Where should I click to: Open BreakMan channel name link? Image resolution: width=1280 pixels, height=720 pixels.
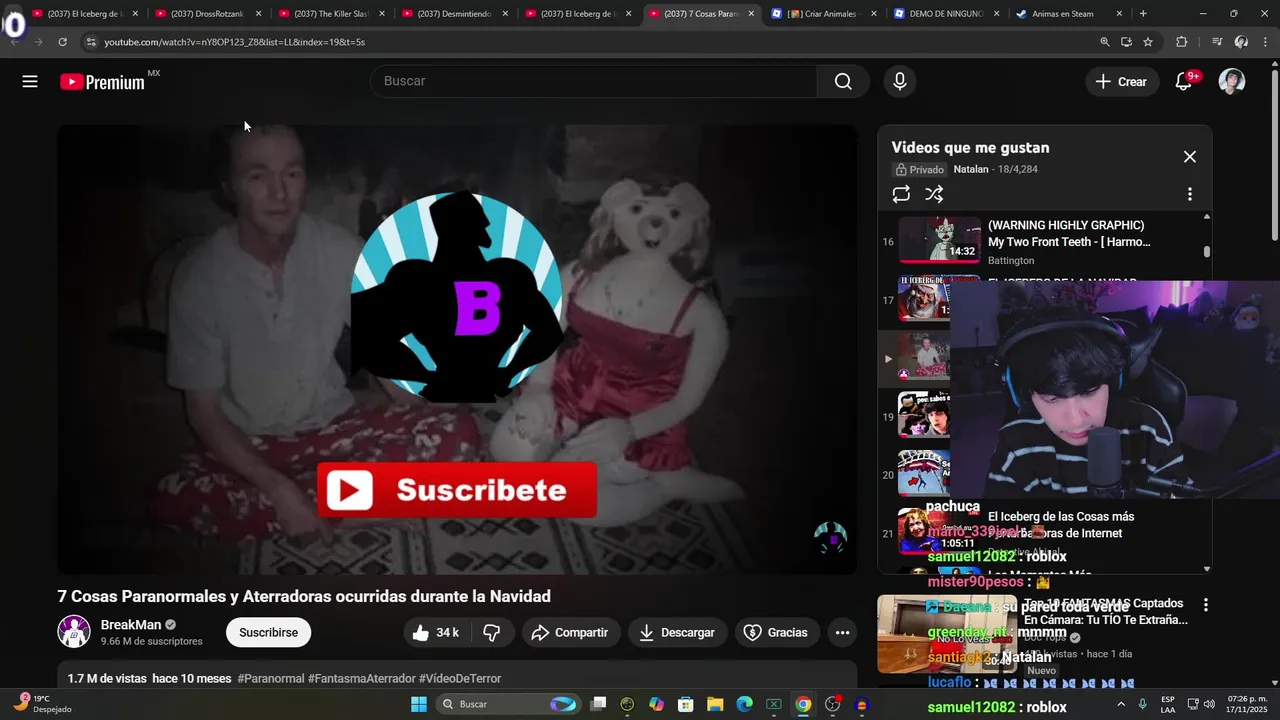click(x=131, y=625)
